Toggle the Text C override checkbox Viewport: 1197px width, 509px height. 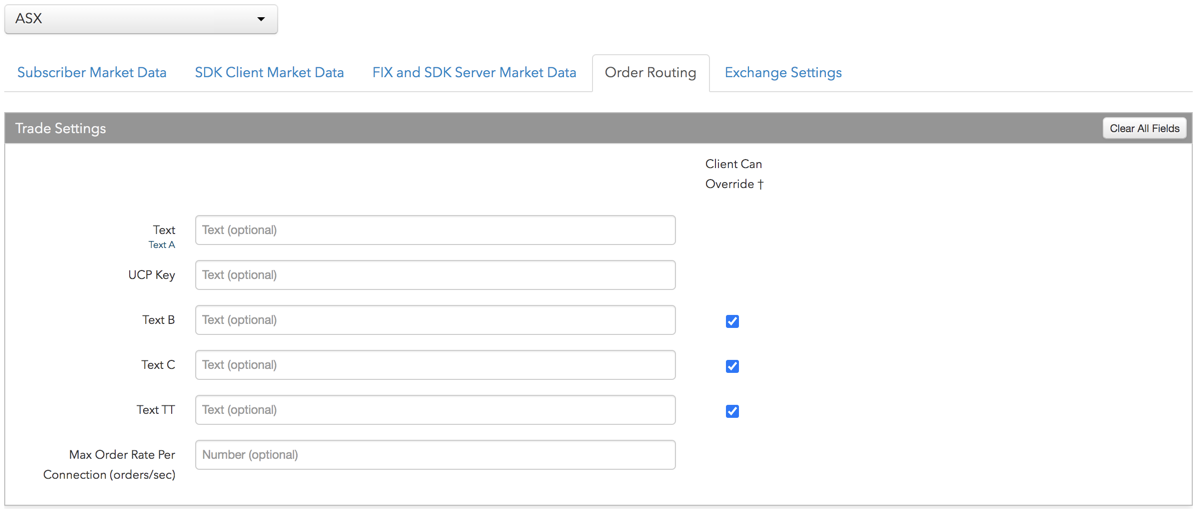click(x=732, y=366)
